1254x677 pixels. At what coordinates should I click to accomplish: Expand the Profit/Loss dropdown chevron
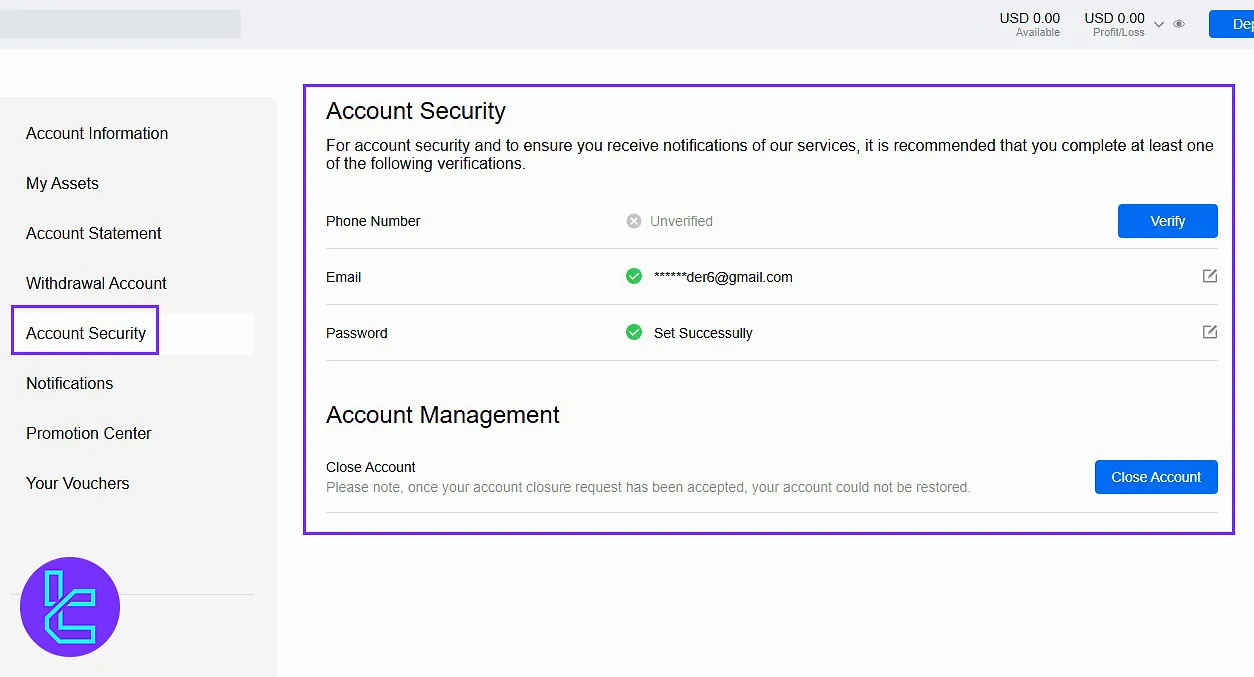[x=1159, y=24]
